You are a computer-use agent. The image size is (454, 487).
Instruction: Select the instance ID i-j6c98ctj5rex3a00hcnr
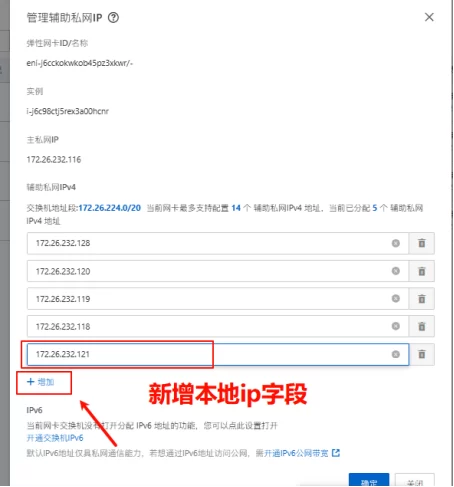[68, 111]
